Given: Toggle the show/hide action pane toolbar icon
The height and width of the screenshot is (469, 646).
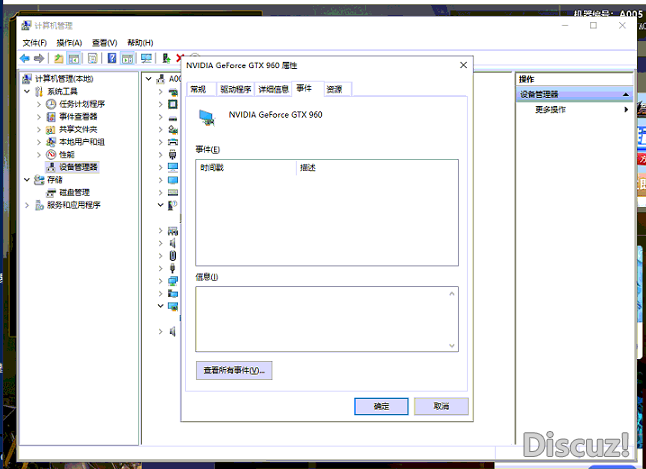Looking at the screenshot, I should tap(127, 59).
